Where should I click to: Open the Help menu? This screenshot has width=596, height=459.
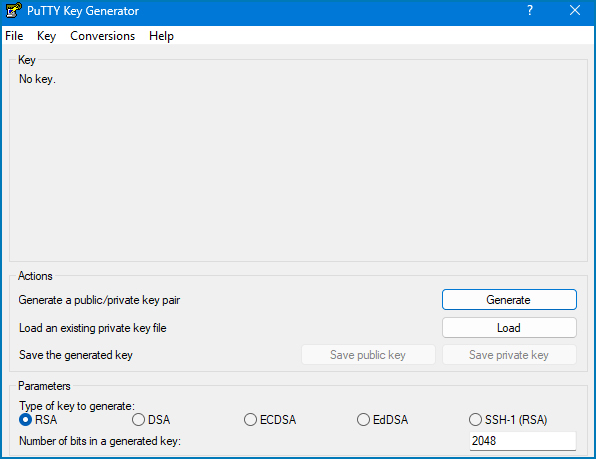coord(161,36)
